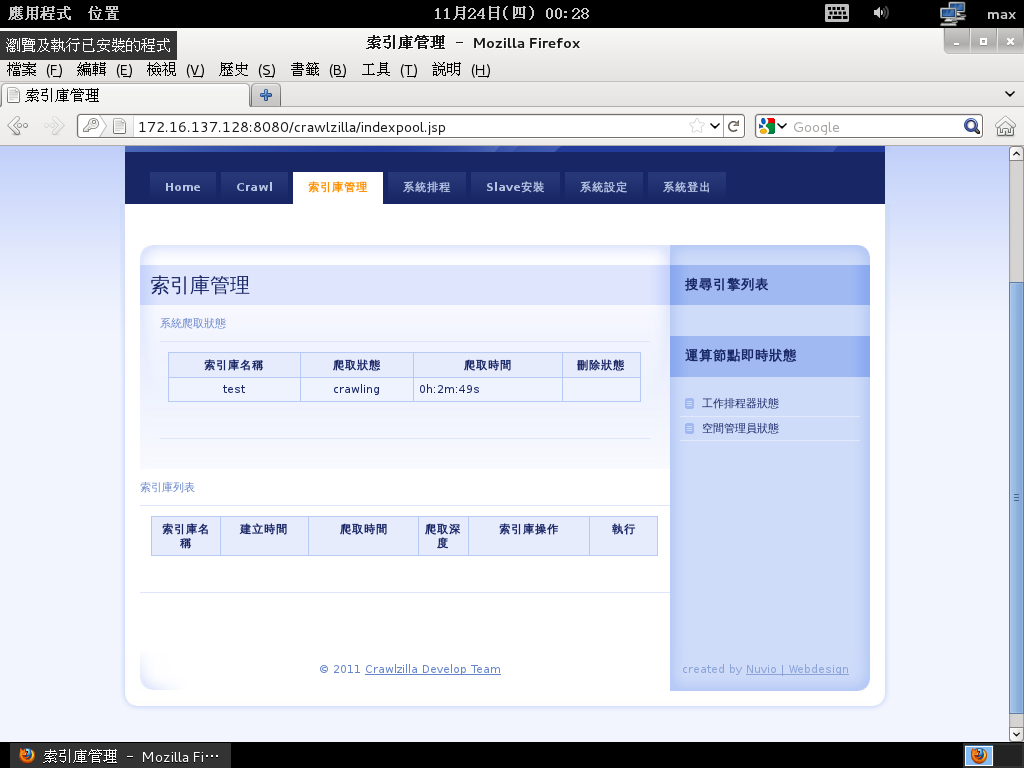1024x768 pixels.
Task: Click the '0h:2m:49s' crawl time cell
Action: (x=487, y=389)
